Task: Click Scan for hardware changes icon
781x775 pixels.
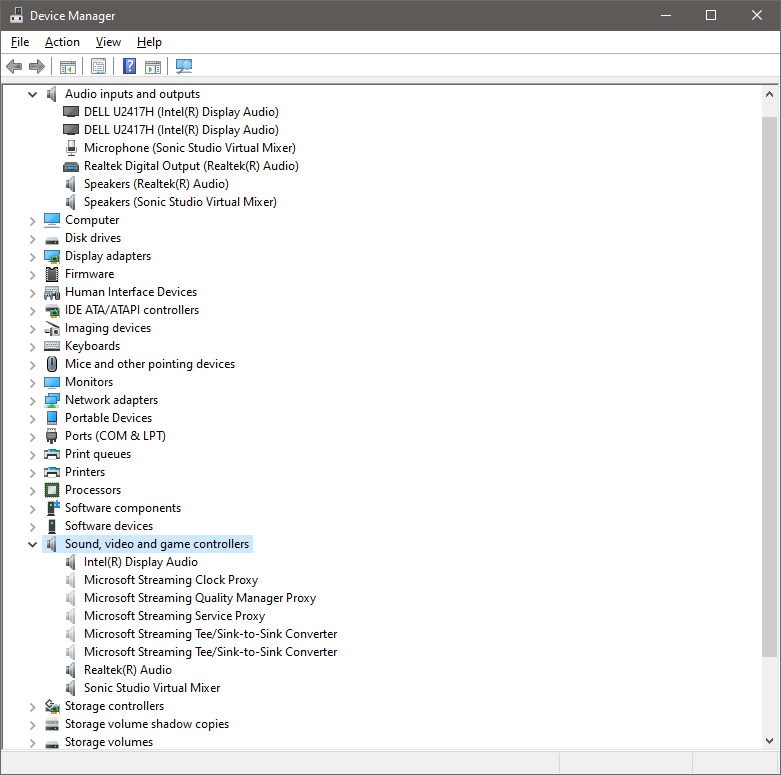Action: click(x=184, y=66)
